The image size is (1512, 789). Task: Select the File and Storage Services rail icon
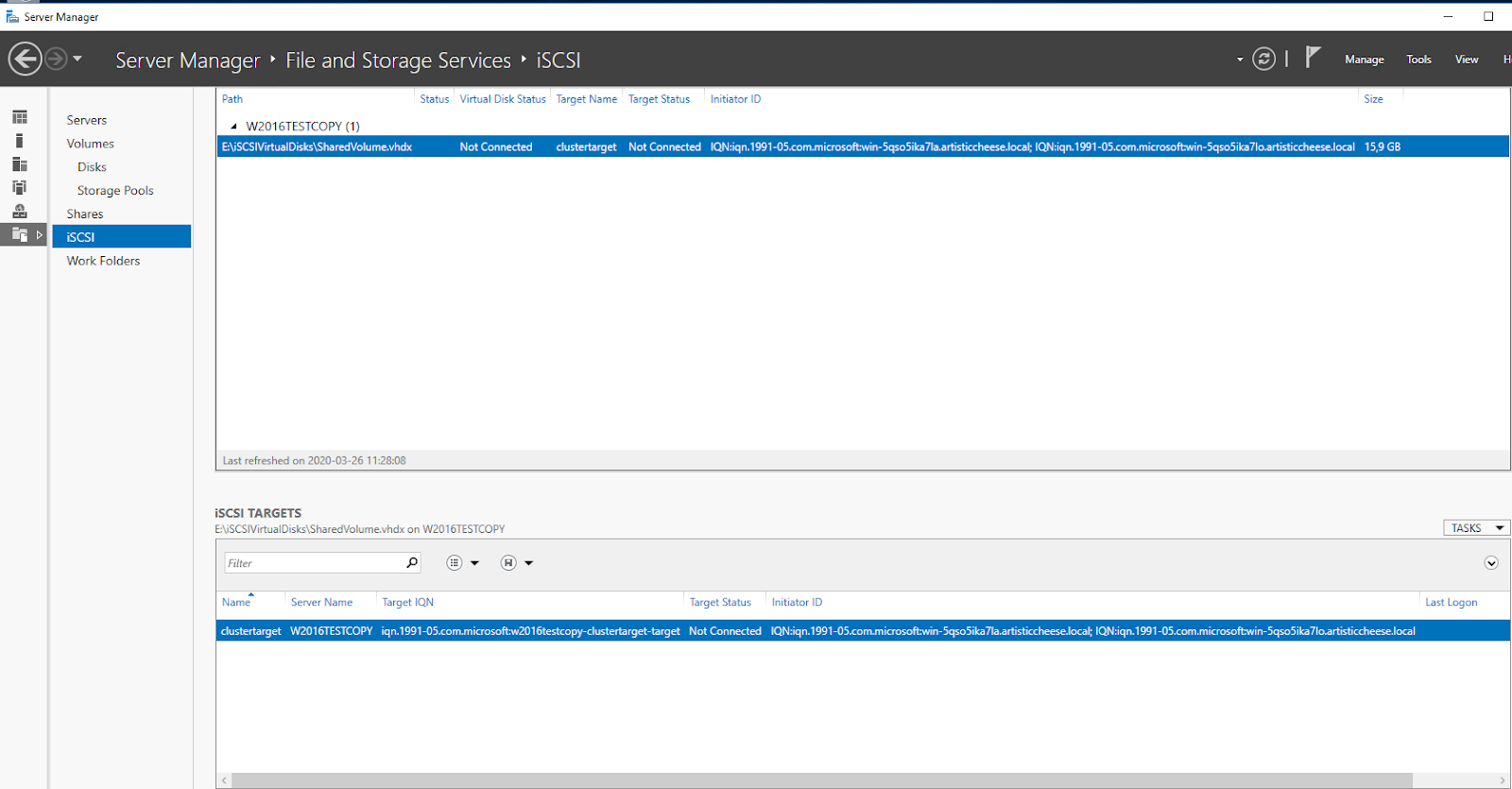[x=20, y=234]
